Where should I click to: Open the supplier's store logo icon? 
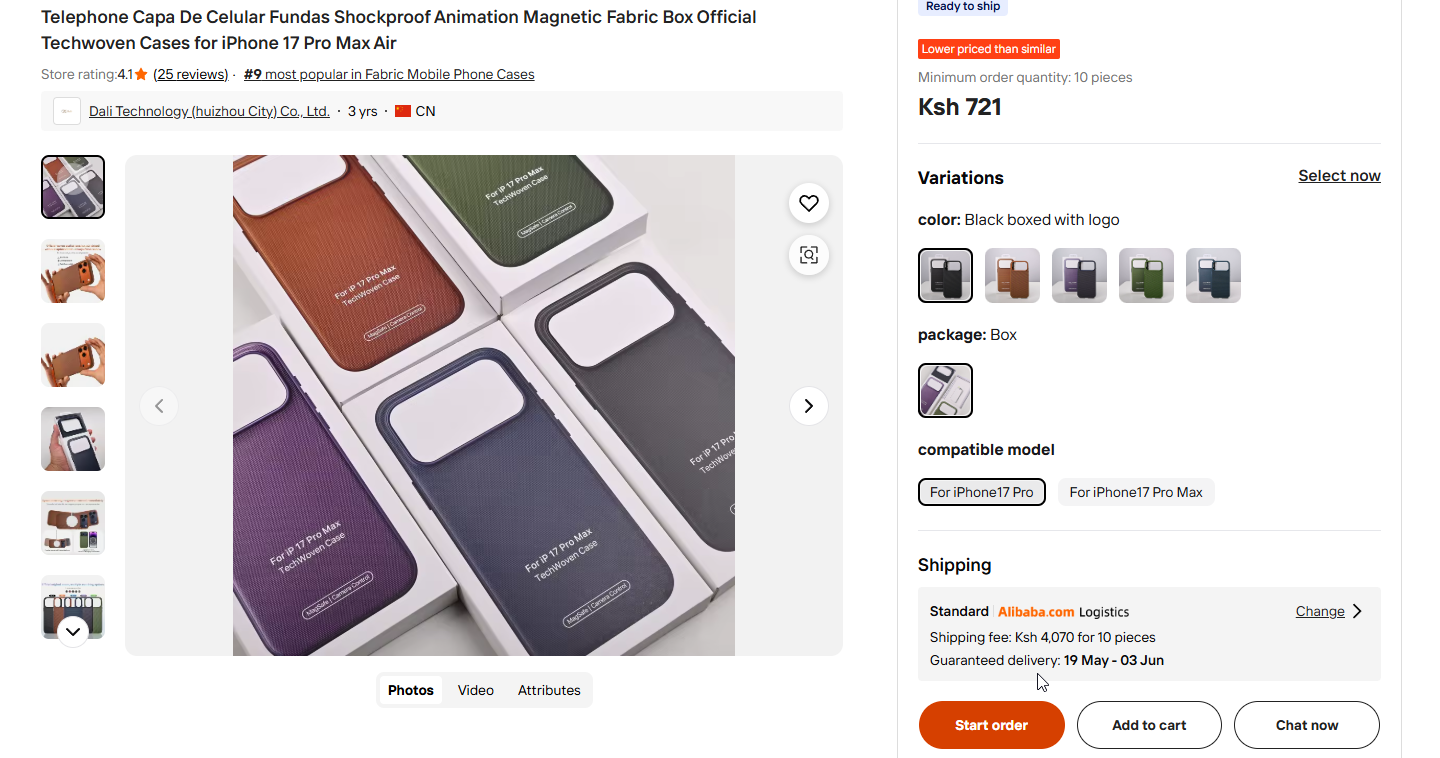point(67,111)
